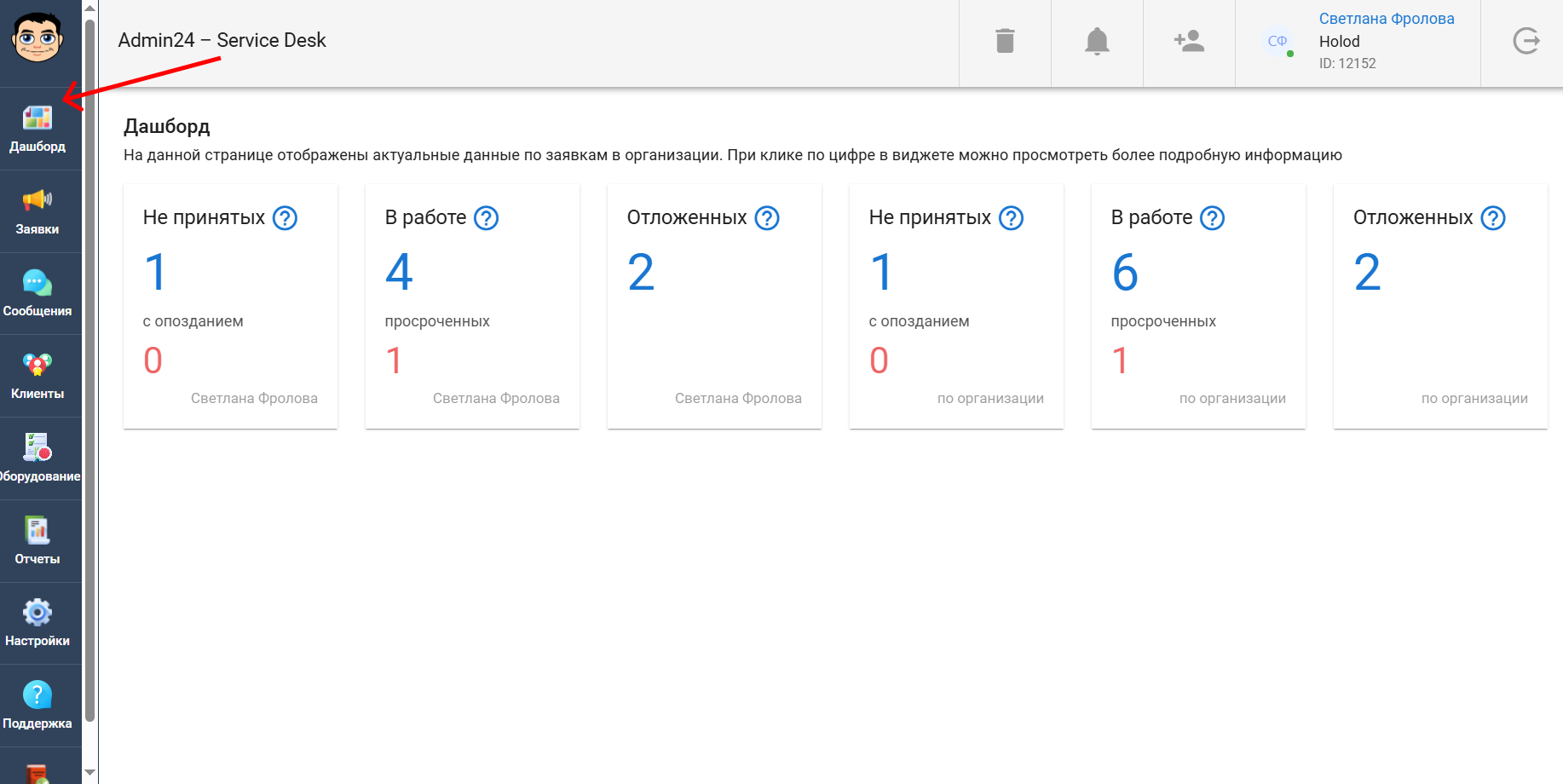Open the 4 in-work tickets count

(x=399, y=273)
